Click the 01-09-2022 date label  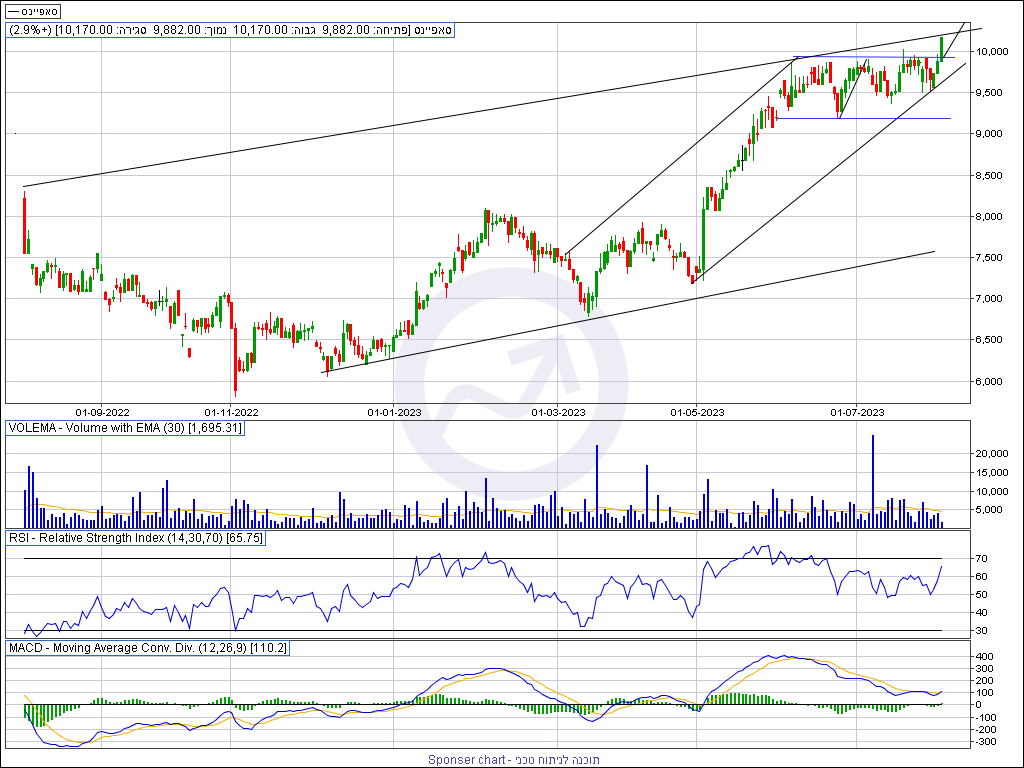102,412
